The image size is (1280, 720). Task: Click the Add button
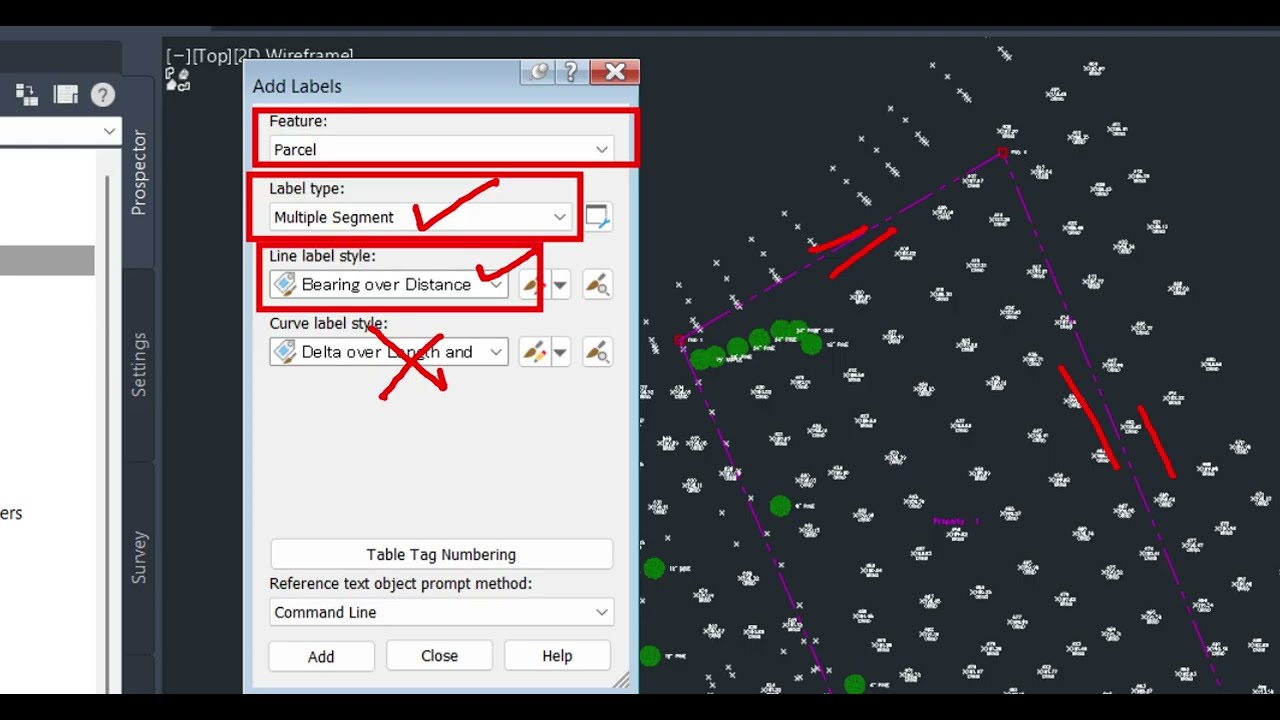coord(321,656)
